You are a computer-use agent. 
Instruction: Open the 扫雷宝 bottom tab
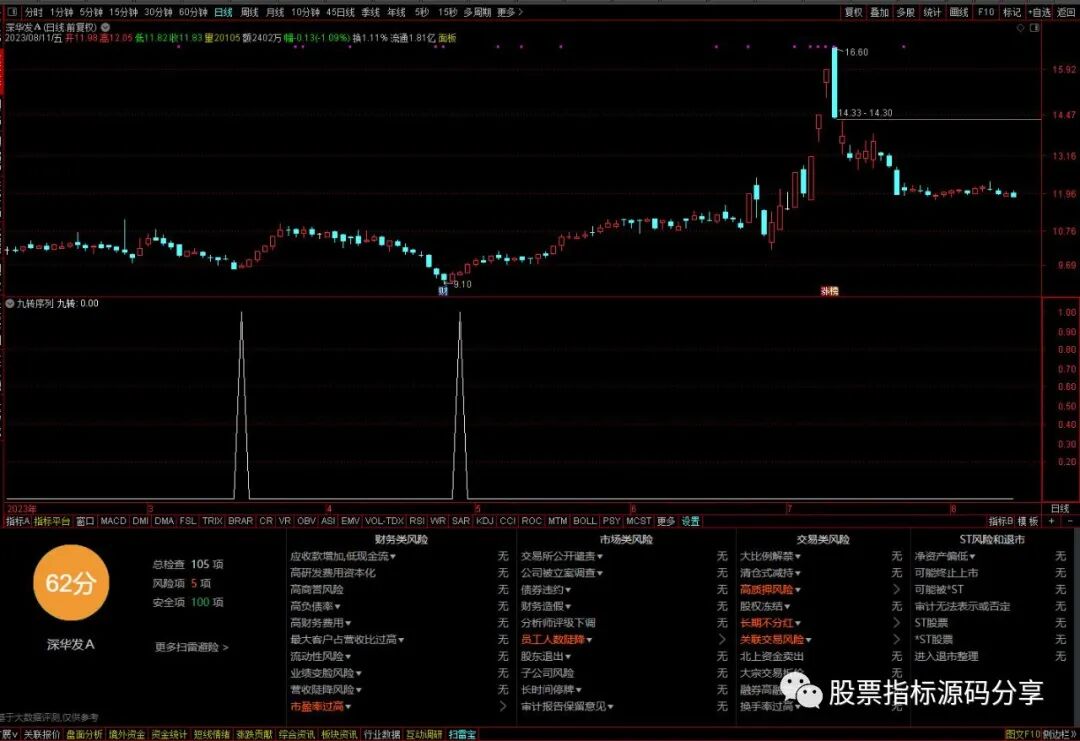point(462,735)
